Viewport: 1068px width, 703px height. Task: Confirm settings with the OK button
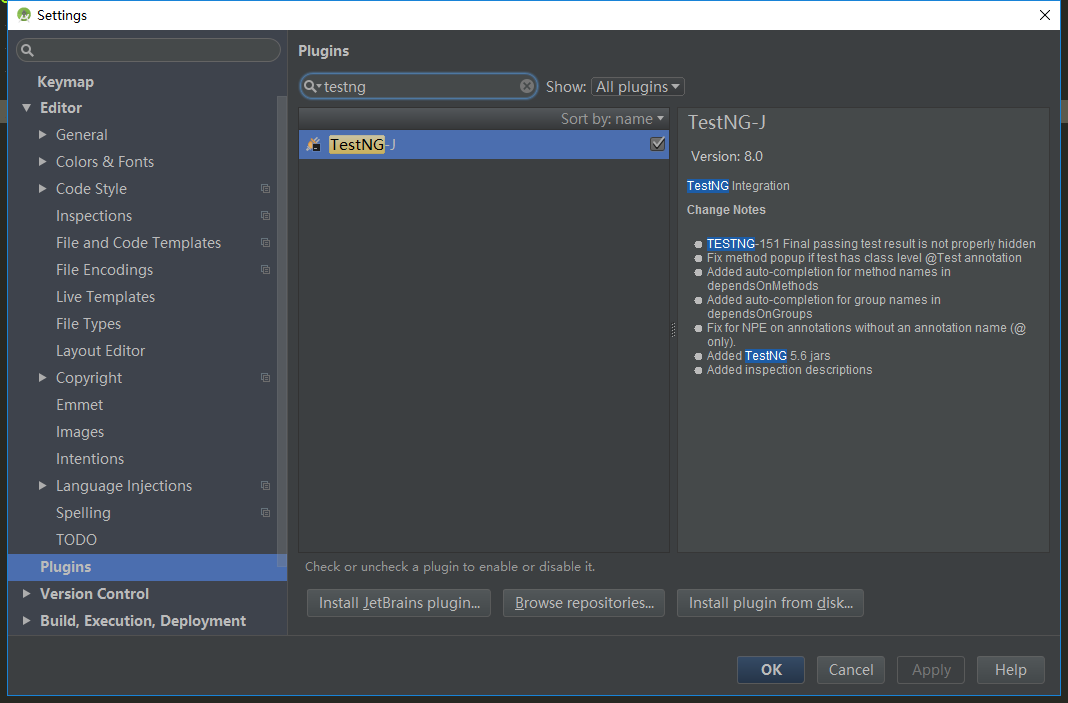click(771, 670)
